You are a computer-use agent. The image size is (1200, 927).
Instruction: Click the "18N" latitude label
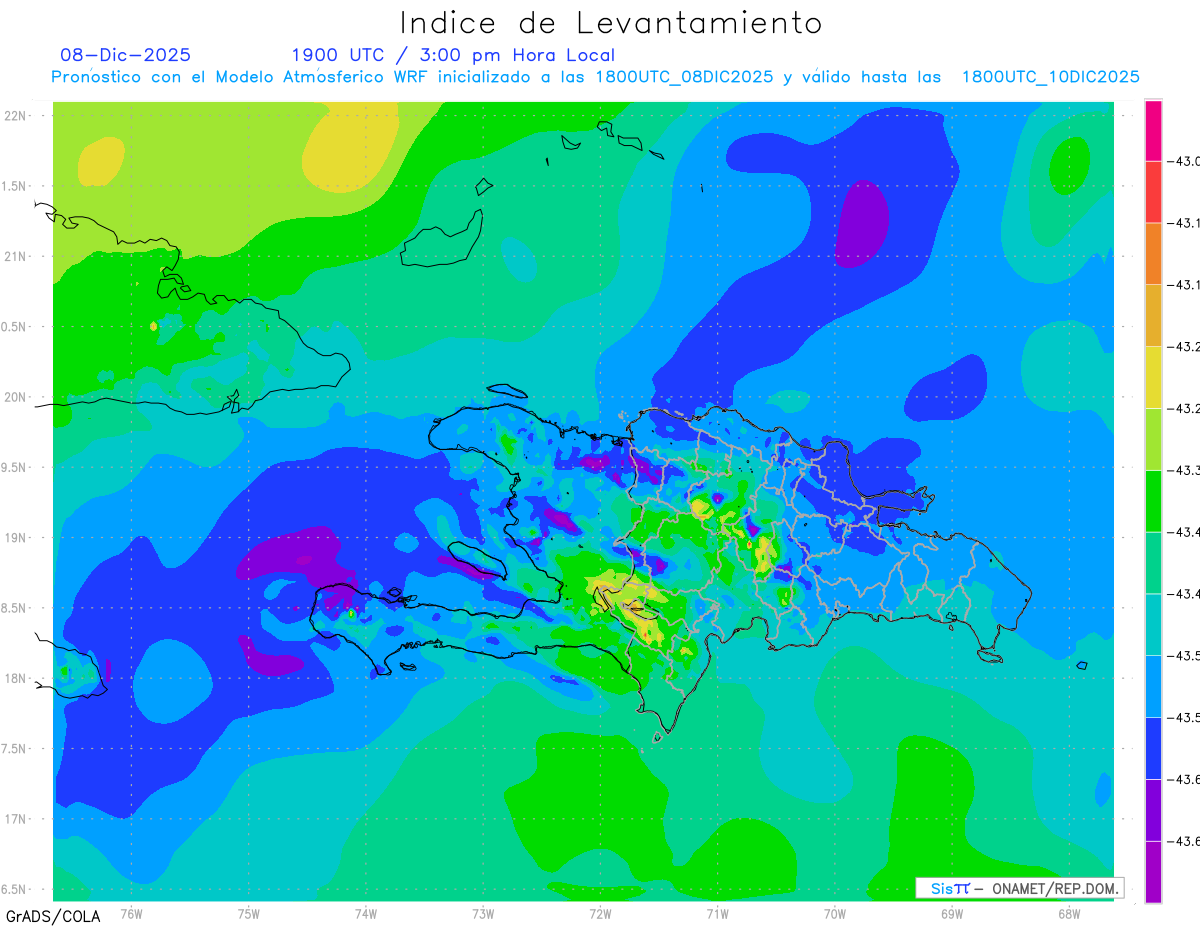17,679
